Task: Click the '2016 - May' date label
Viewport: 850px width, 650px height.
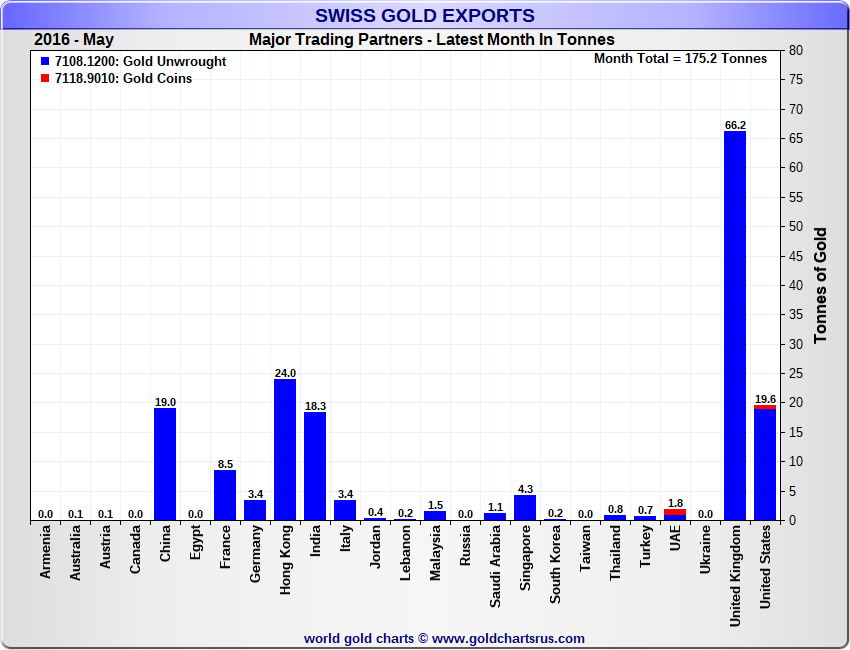Action: tap(74, 40)
